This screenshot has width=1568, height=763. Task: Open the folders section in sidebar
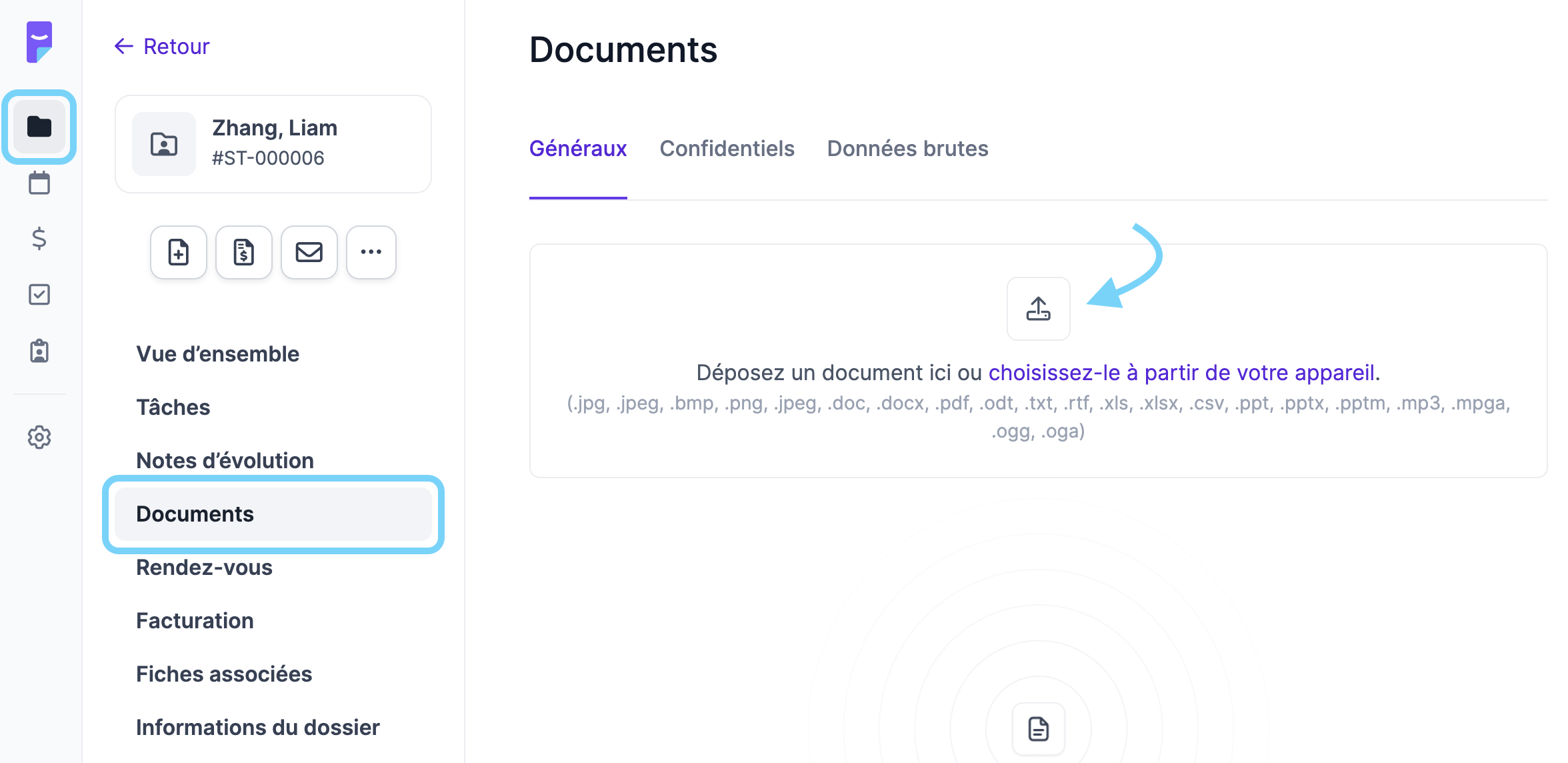click(x=39, y=127)
